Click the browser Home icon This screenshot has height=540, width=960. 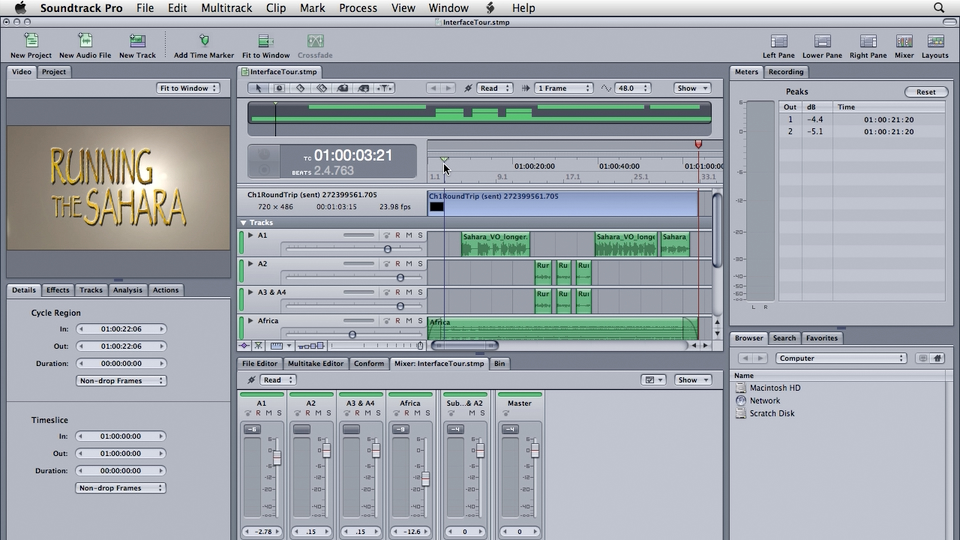tap(937, 358)
